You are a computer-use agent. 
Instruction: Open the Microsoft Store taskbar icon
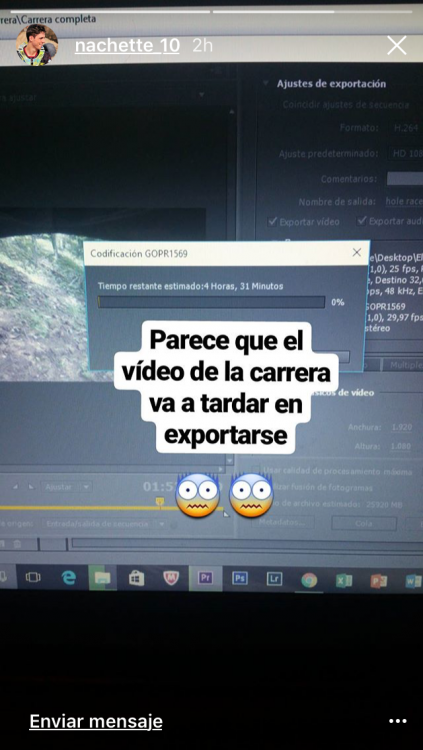(136, 578)
